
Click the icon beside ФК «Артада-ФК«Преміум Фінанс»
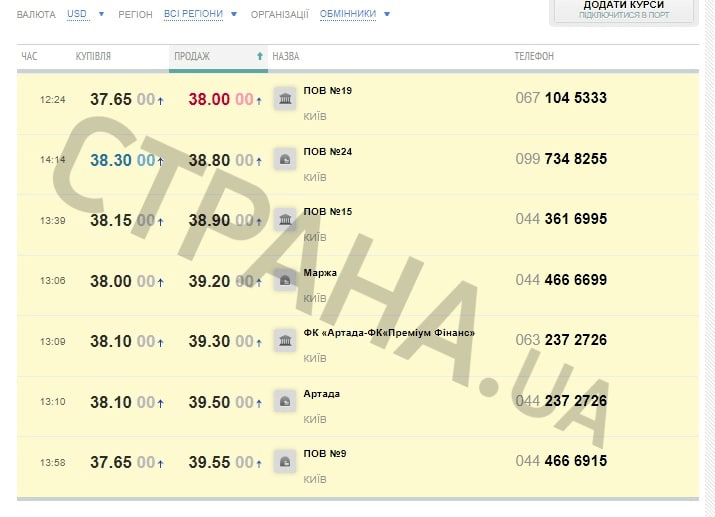point(285,341)
